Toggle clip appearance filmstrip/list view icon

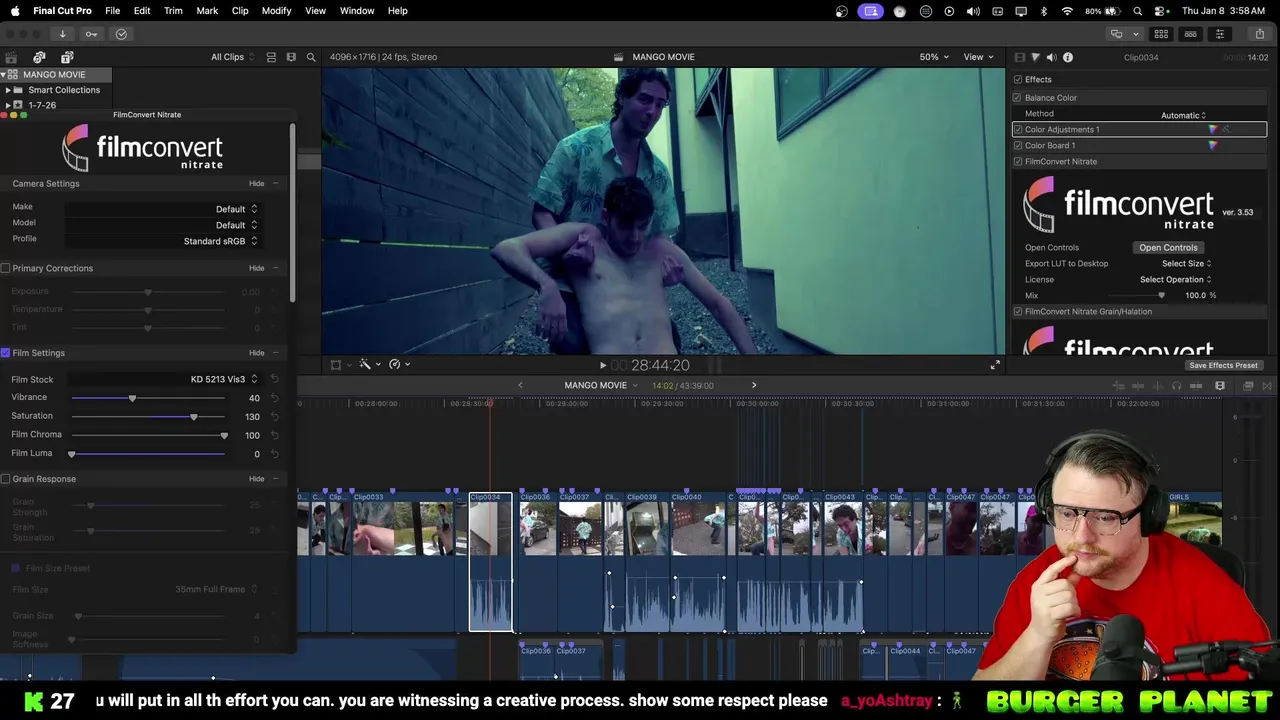pos(271,57)
